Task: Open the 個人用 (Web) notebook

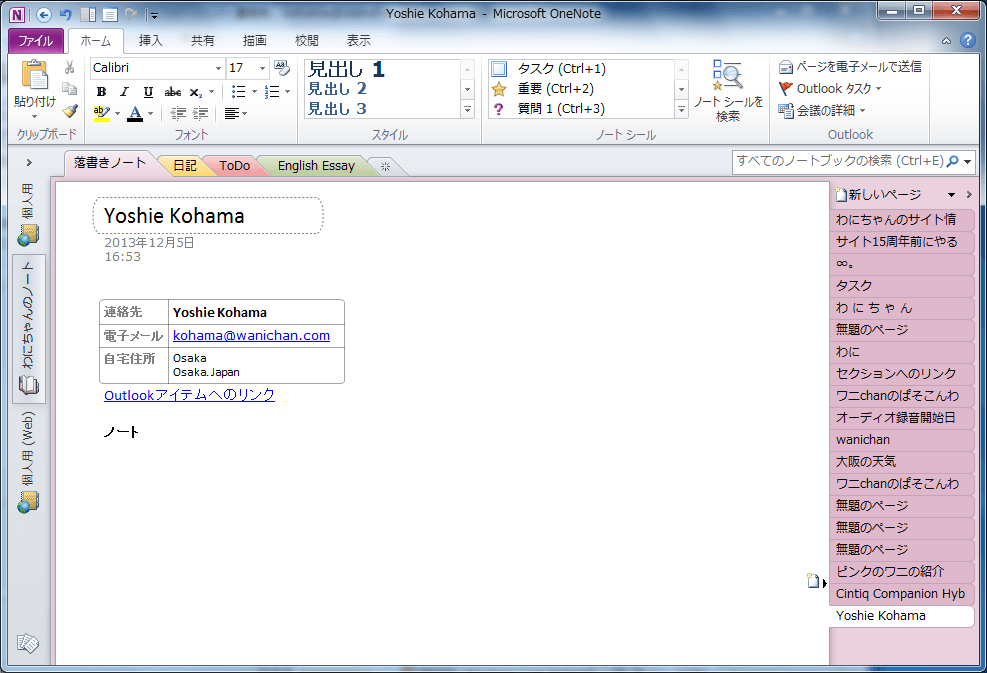Action: 28,462
